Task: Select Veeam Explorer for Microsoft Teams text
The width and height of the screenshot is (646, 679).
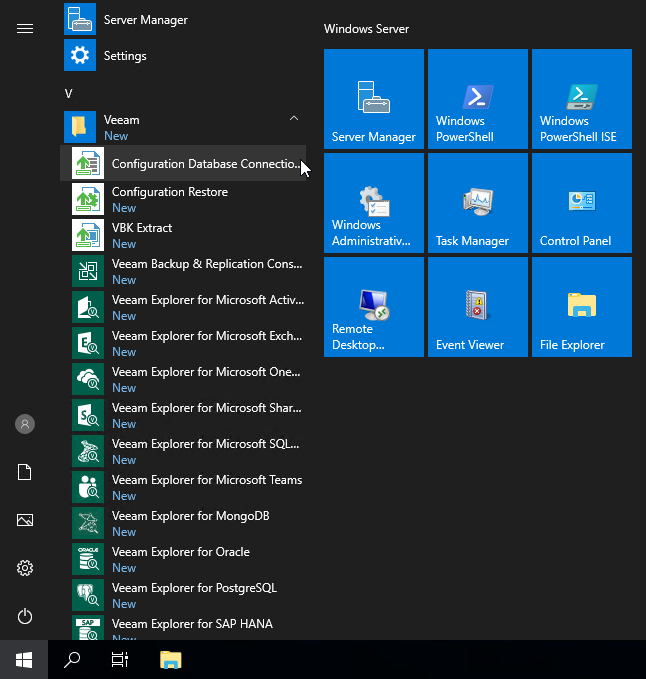Action: point(207,480)
